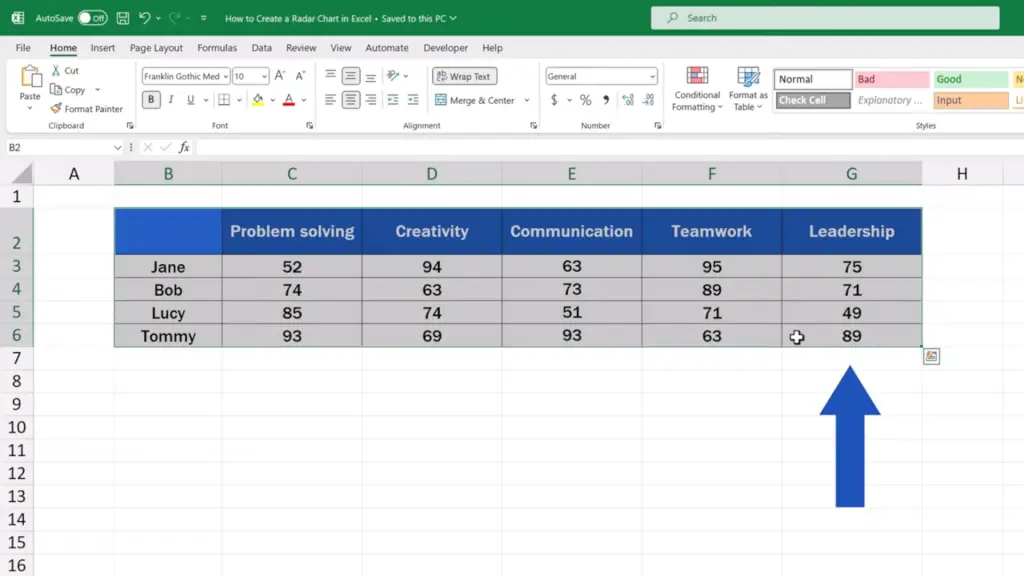Open the text Orientation options
Viewport: 1024px width, 576px height.
tap(393, 76)
